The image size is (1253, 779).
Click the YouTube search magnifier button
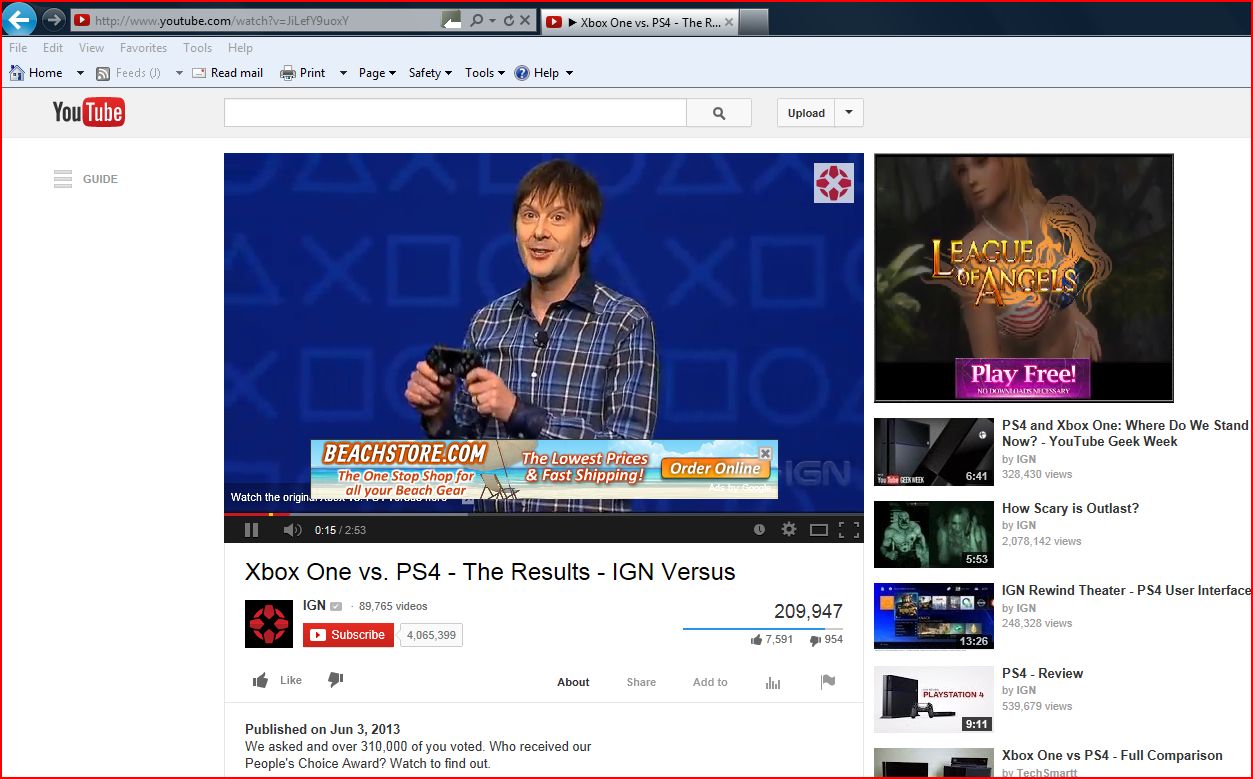(719, 113)
